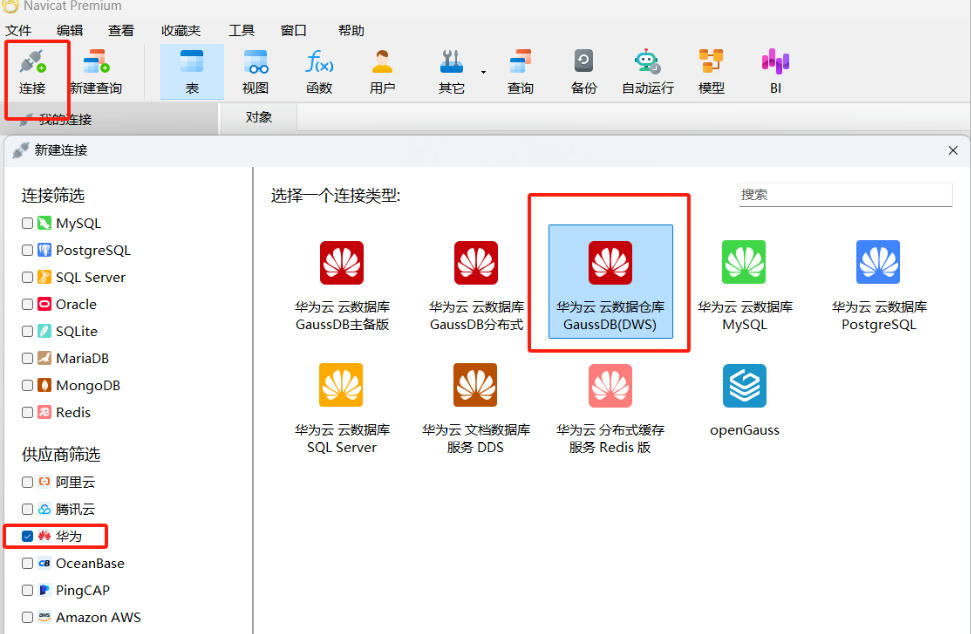Choose 华为云 云数据库 PostgreSQL blue tile
Viewport: 971px width, 634px height.
[x=879, y=285]
